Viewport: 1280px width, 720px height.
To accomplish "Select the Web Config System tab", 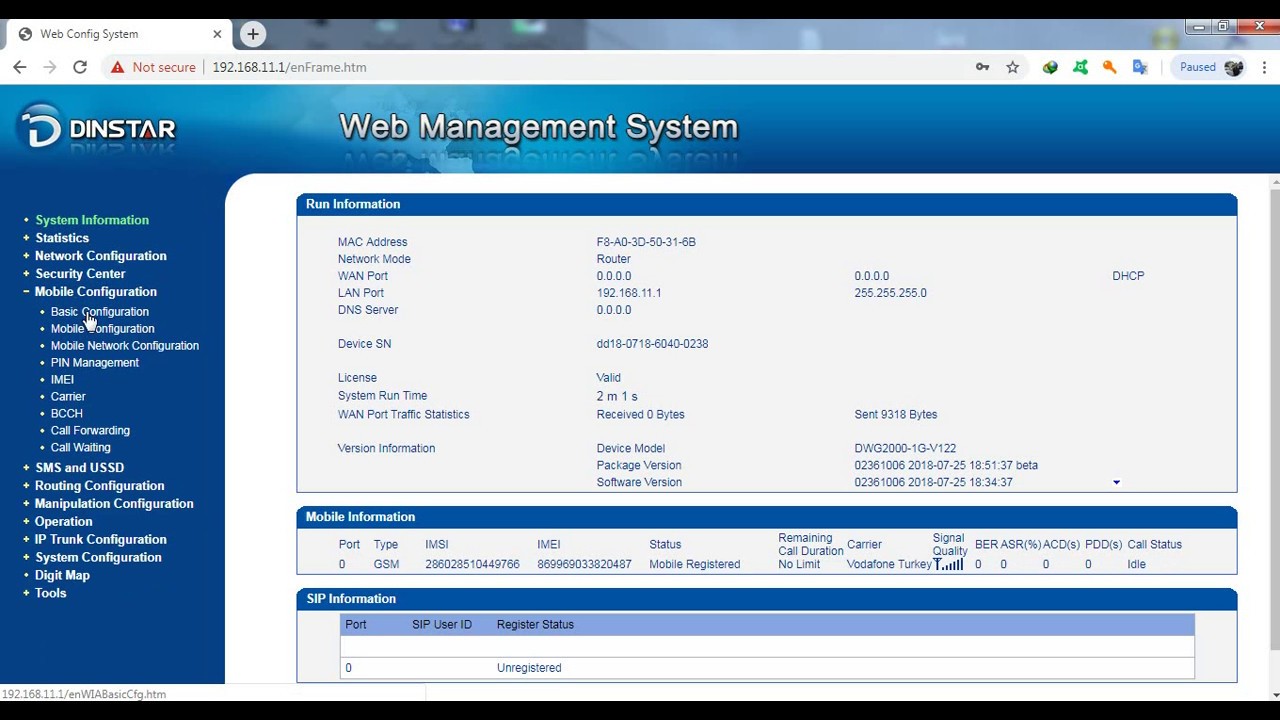I will (x=120, y=34).
